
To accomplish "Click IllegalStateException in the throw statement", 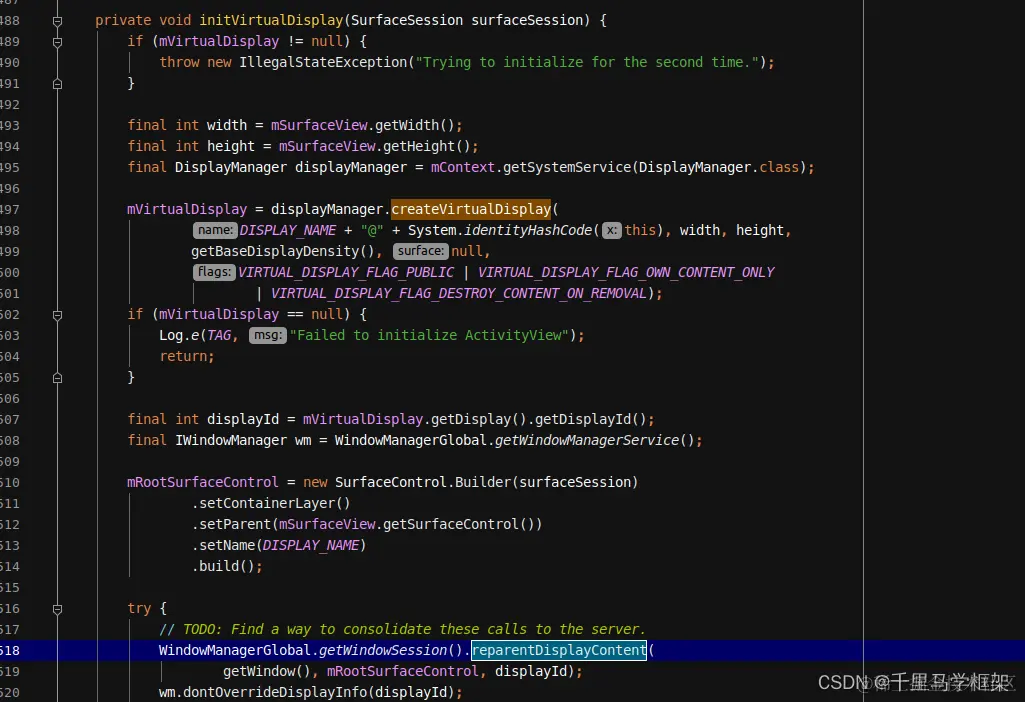I will pyautogui.click(x=323, y=62).
